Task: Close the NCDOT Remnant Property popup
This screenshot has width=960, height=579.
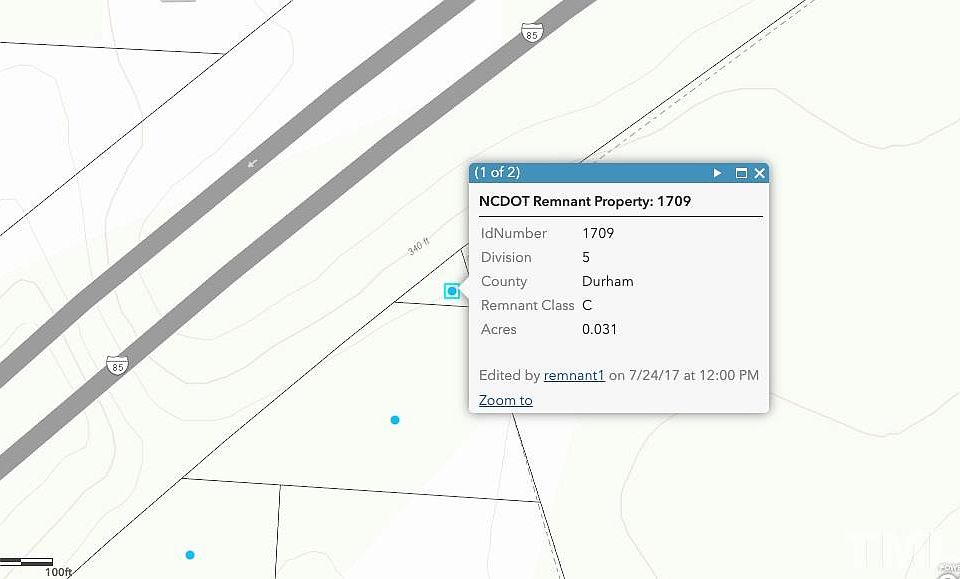Action: [x=760, y=173]
